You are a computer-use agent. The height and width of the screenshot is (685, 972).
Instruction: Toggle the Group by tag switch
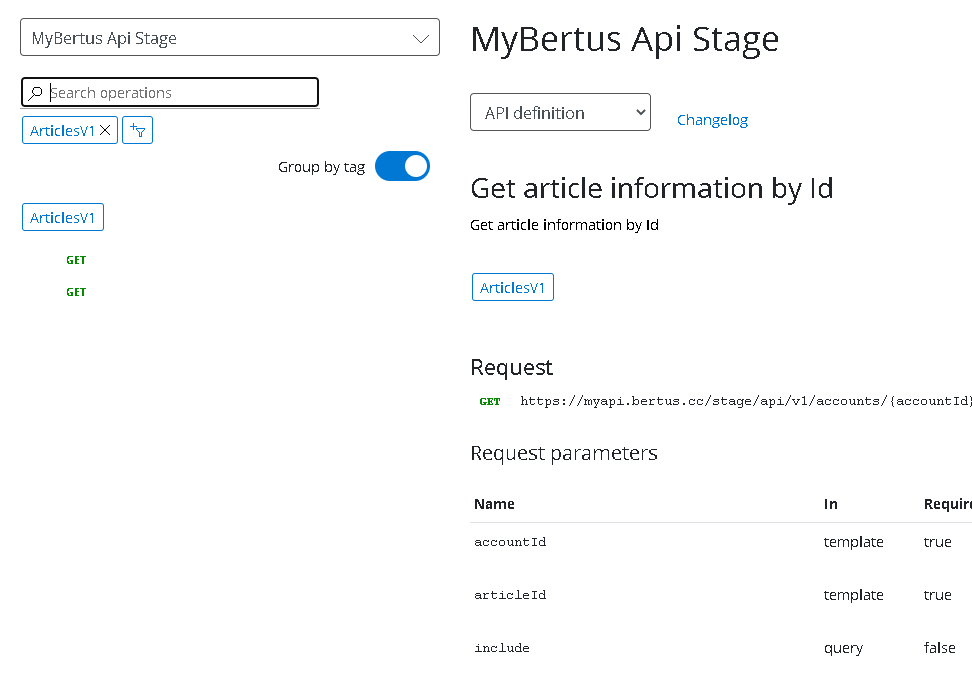tap(402, 167)
